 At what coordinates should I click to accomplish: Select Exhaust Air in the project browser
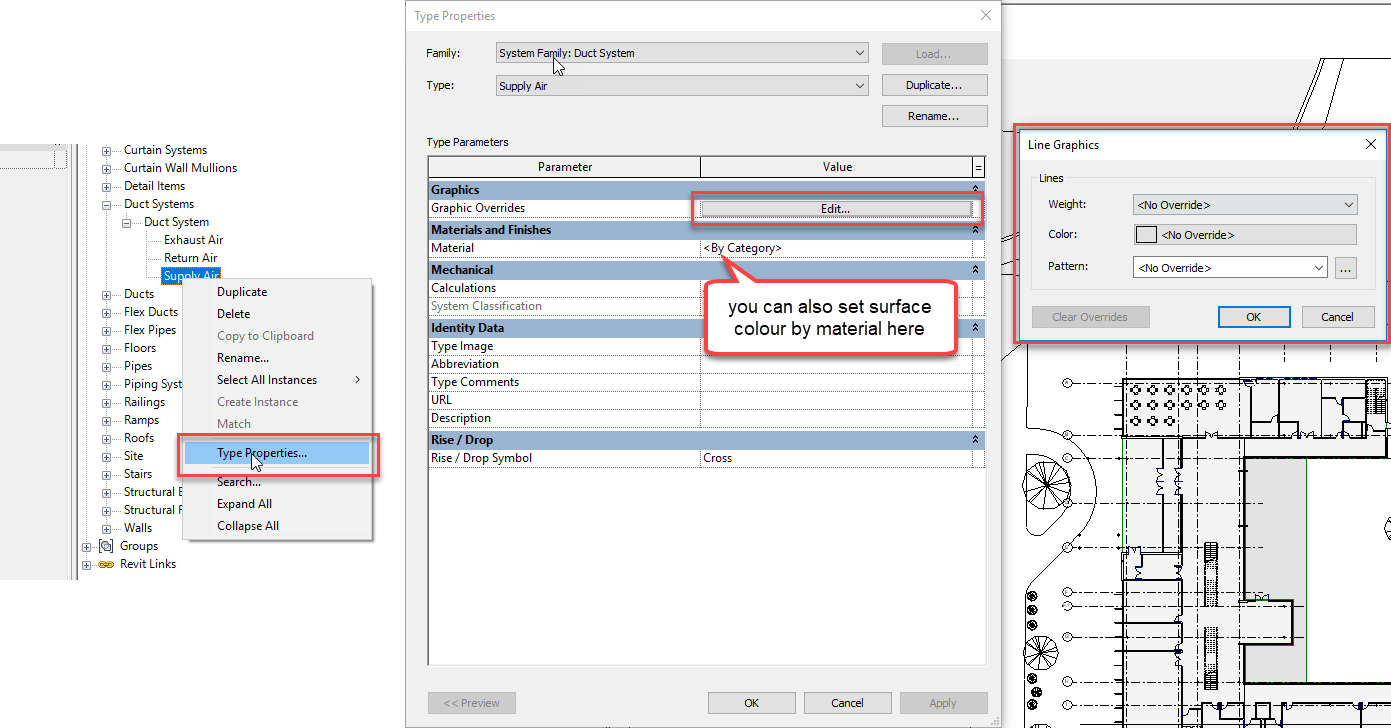pyautogui.click(x=192, y=239)
